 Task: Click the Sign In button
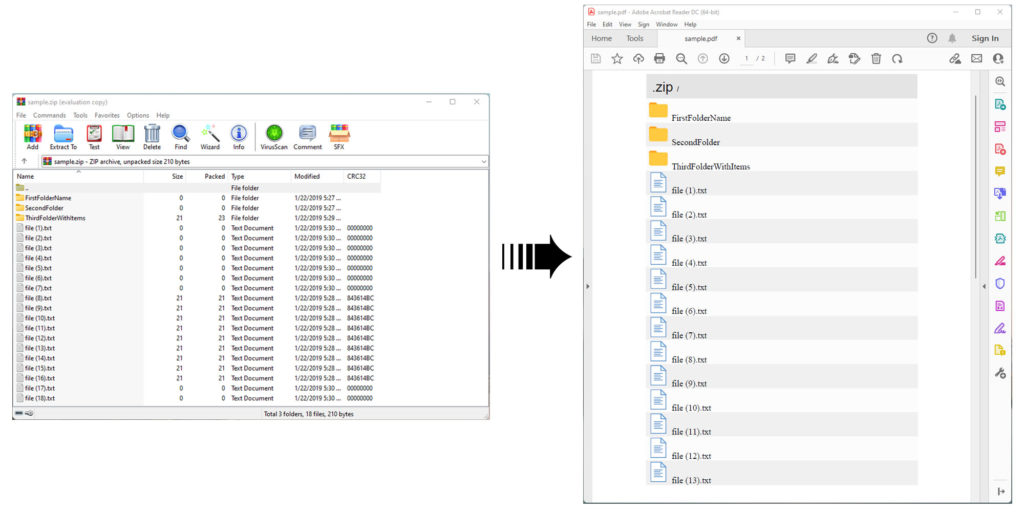(x=985, y=38)
